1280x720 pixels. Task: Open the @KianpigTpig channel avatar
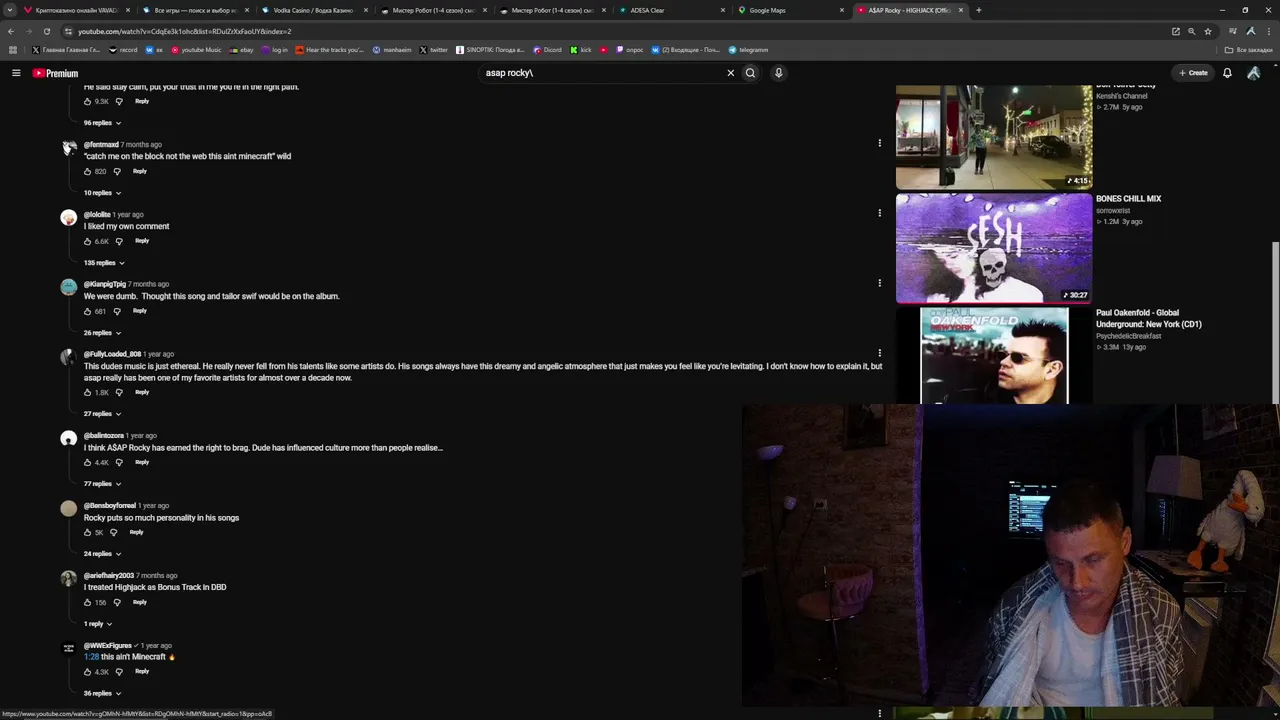pyautogui.click(x=68, y=287)
